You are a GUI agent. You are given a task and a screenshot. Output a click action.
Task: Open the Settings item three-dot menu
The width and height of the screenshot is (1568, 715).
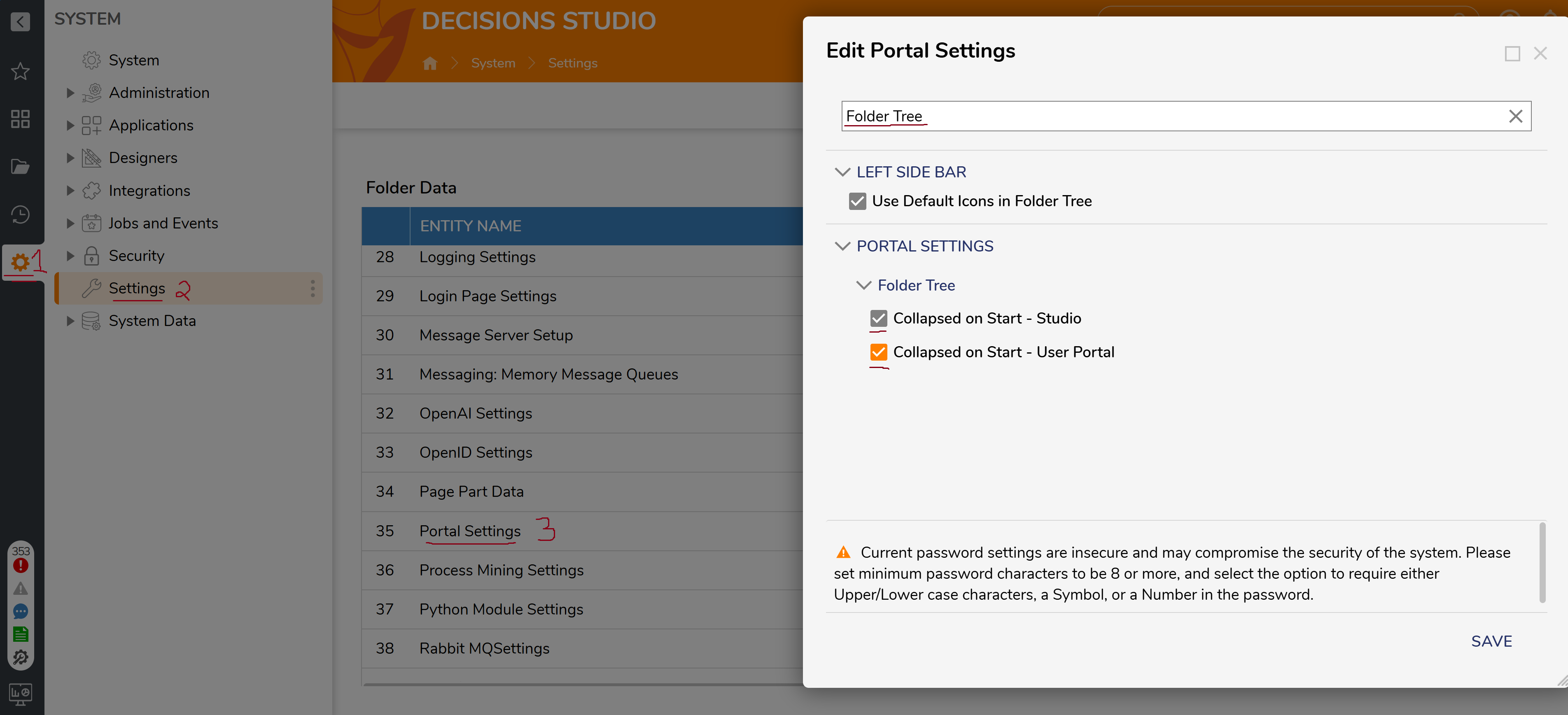click(x=312, y=289)
